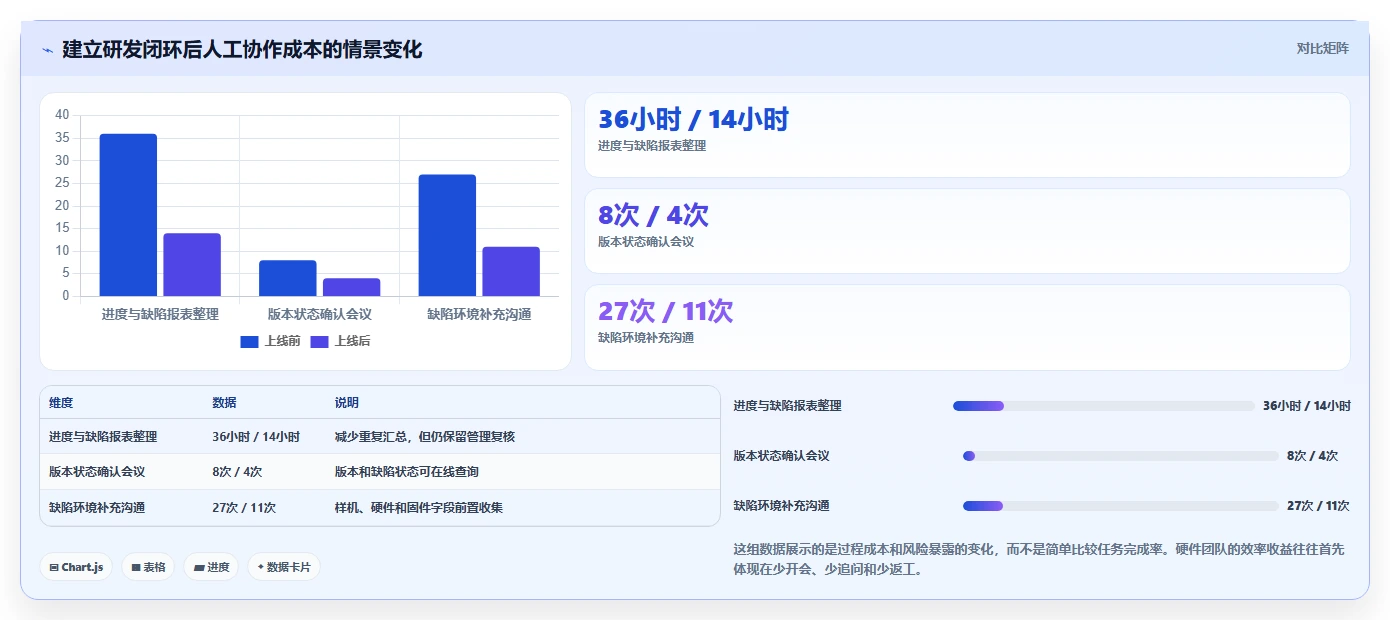Click the y-axis tick value 40

click(62, 115)
